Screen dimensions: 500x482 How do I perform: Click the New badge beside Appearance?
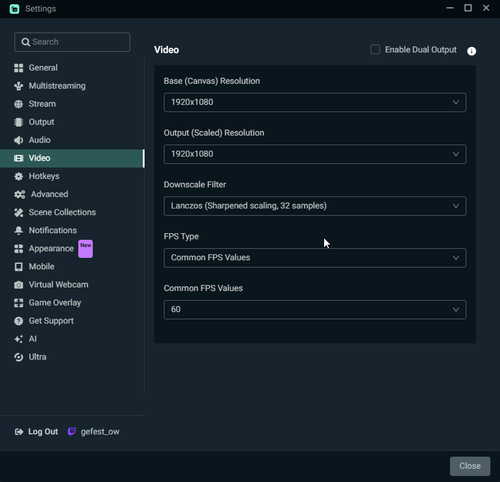click(x=86, y=249)
